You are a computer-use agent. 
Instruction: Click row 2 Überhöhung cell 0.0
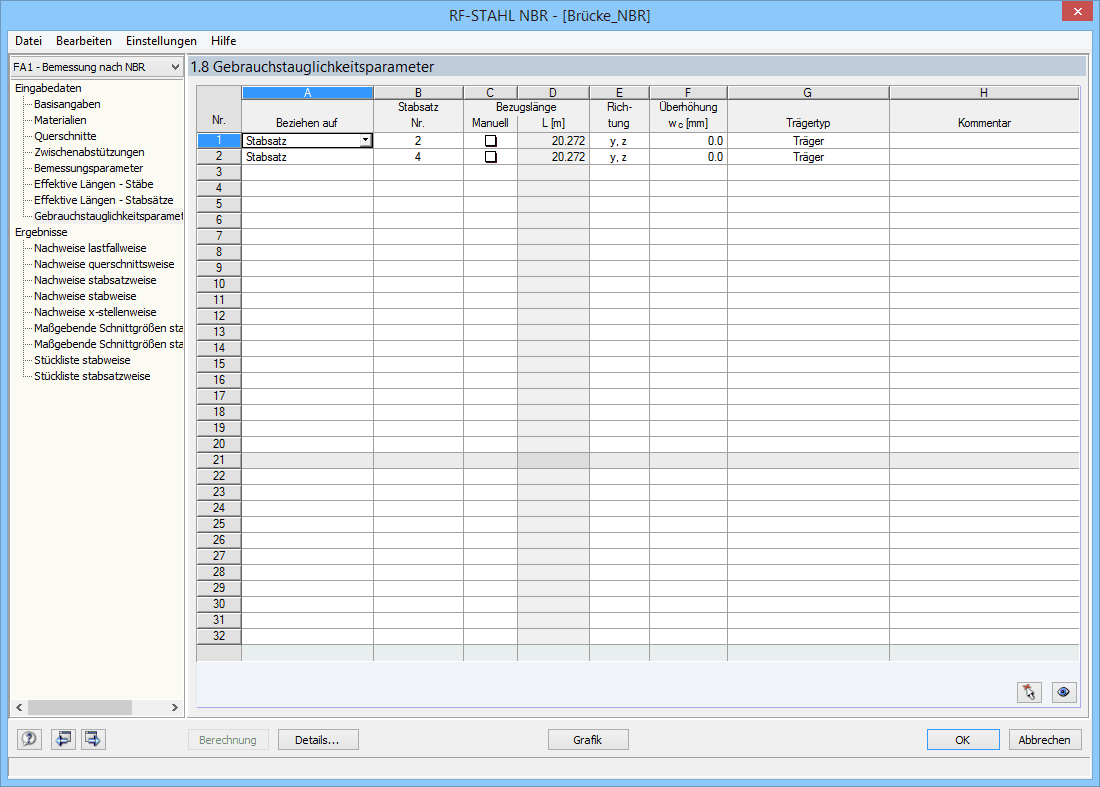point(688,157)
